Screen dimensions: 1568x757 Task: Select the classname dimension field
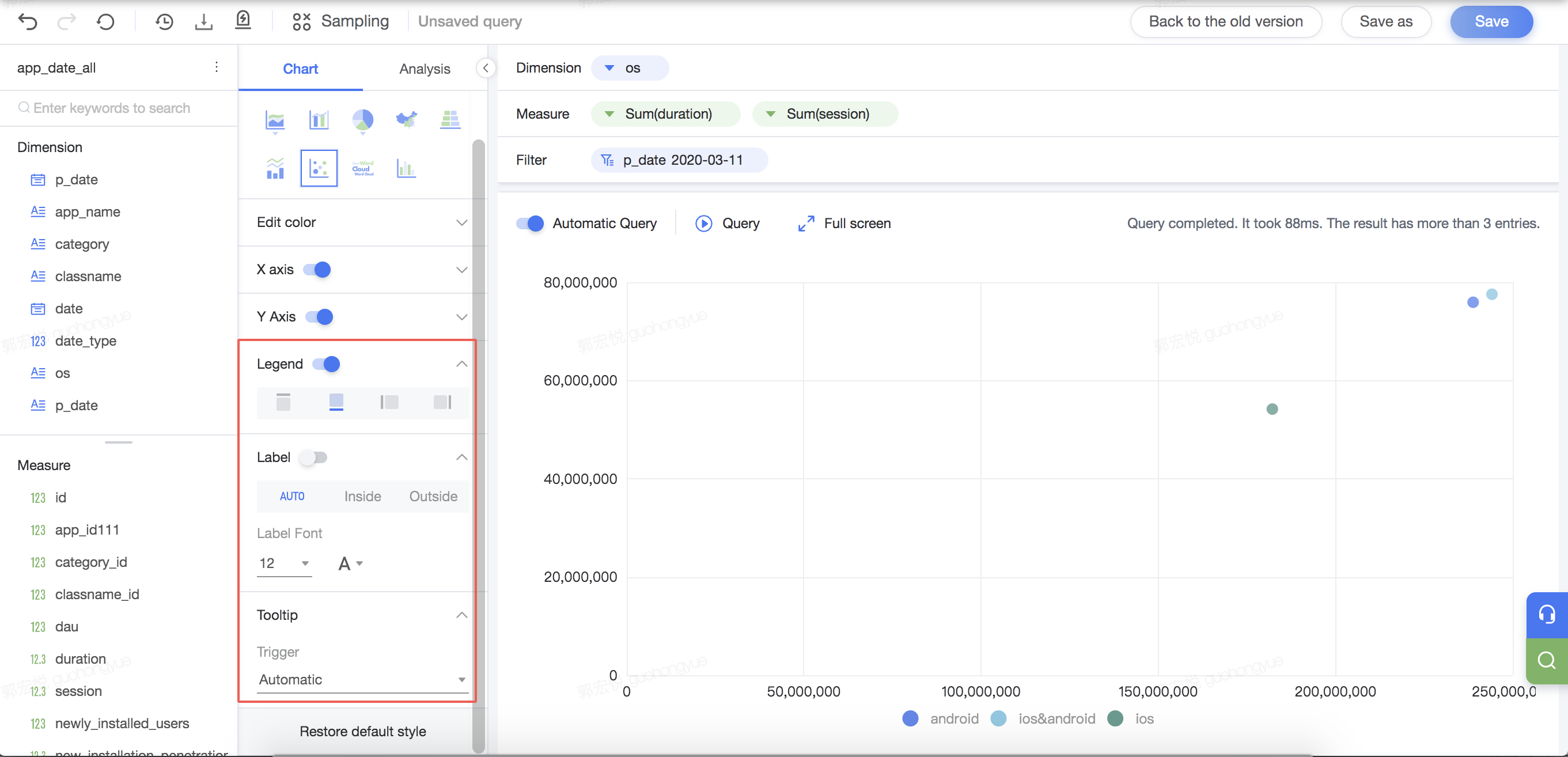tap(88, 277)
